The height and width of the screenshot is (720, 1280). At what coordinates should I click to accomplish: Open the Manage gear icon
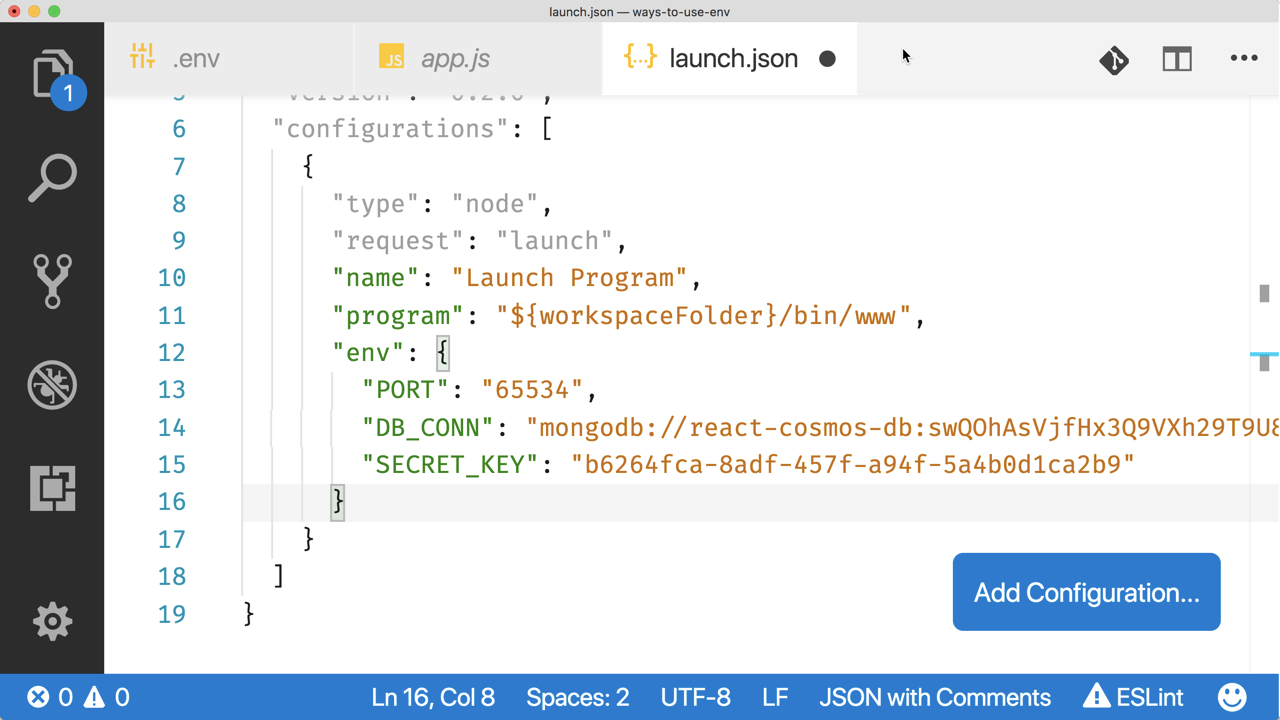tap(52, 621)
